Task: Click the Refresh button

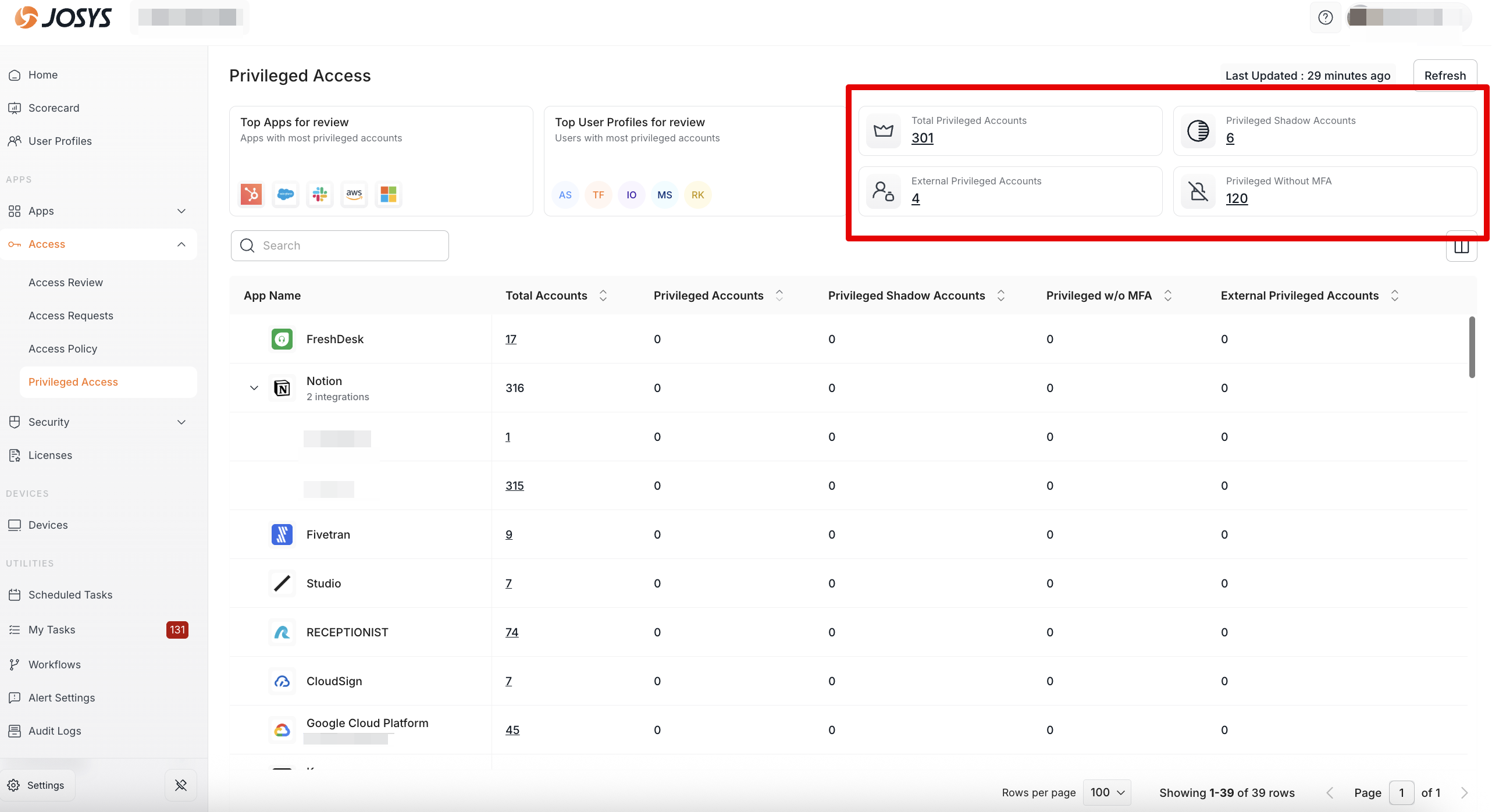Action: tap(1445, 76)
